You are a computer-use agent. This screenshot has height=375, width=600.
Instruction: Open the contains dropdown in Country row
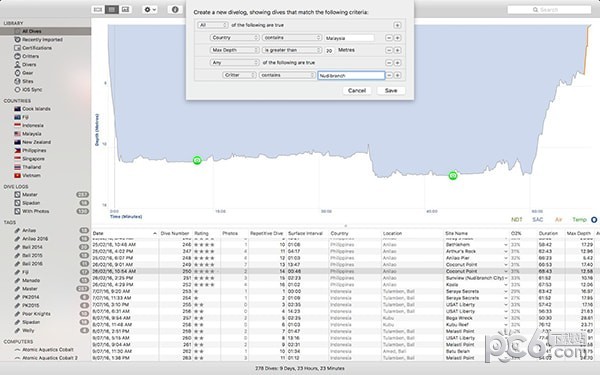coord(292,38)
